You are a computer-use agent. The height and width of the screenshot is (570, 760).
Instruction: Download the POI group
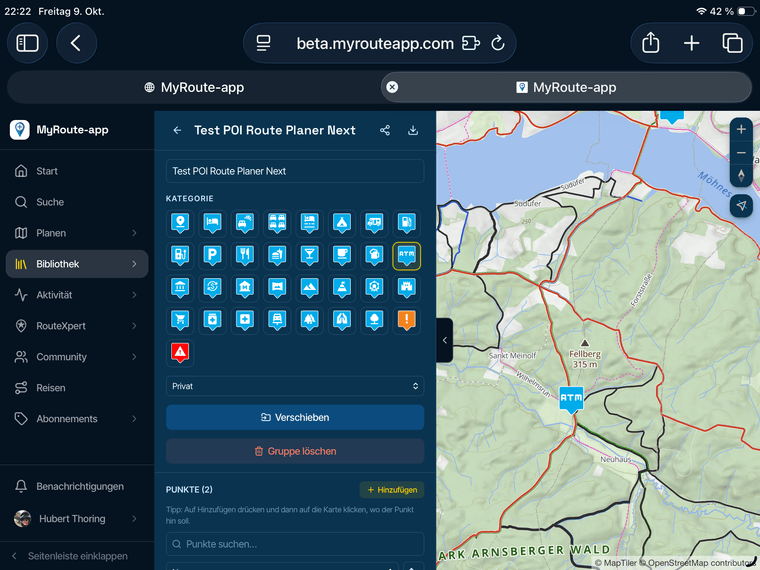pos(413,130)
